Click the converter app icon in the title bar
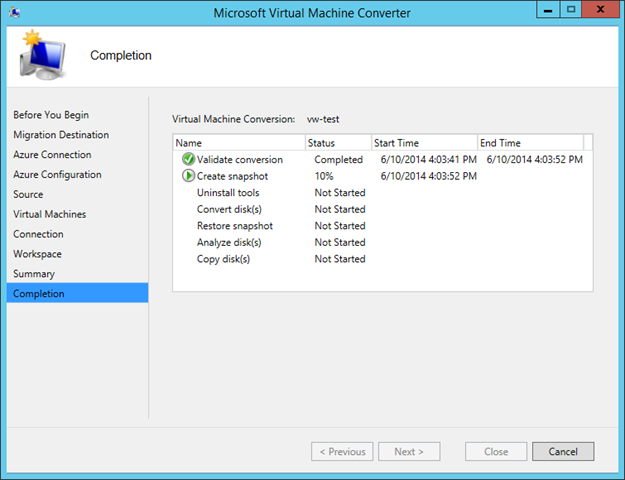This screenshot has width=625, height=480. 15,12
